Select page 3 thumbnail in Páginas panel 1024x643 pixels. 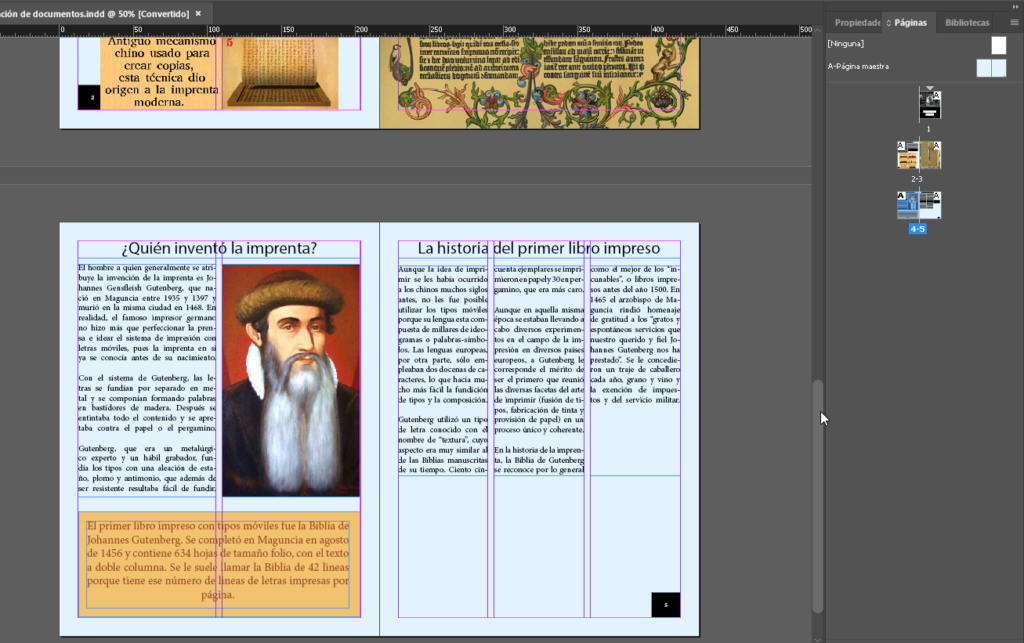tap(930, 155)
